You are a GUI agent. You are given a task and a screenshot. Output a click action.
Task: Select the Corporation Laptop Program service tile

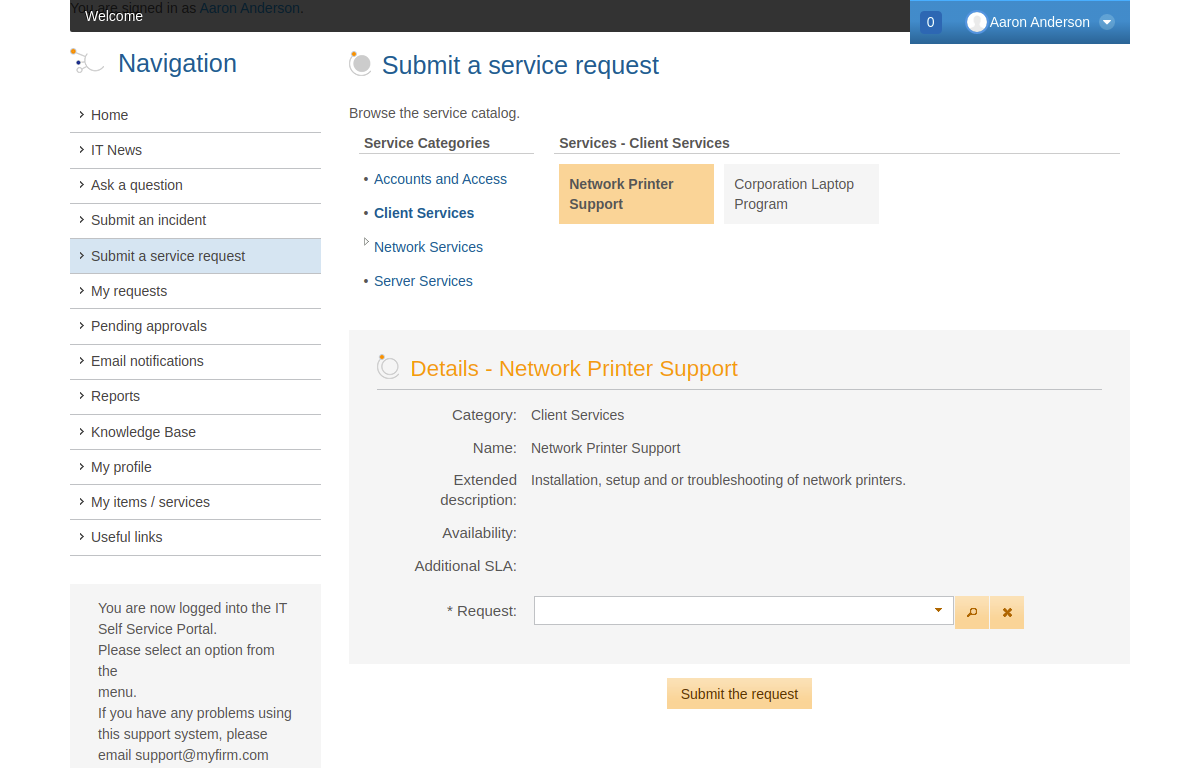click(800, 194)
